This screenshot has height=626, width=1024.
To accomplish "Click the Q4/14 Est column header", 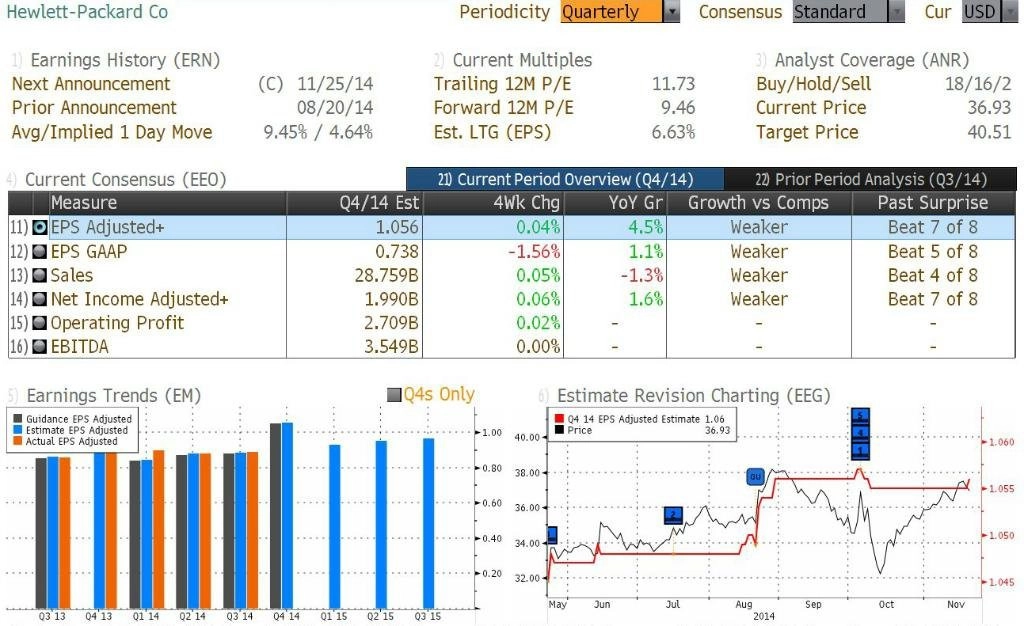I will 355,203.
